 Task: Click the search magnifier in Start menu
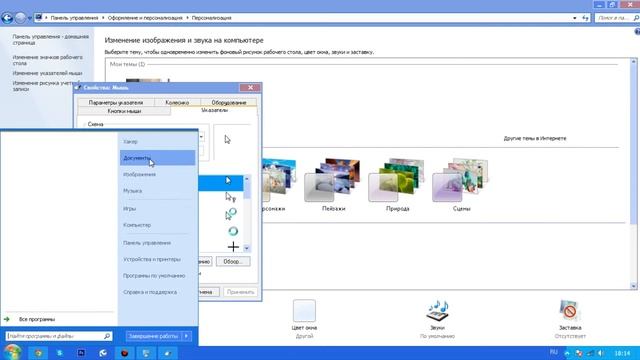[x=107, y=336]
